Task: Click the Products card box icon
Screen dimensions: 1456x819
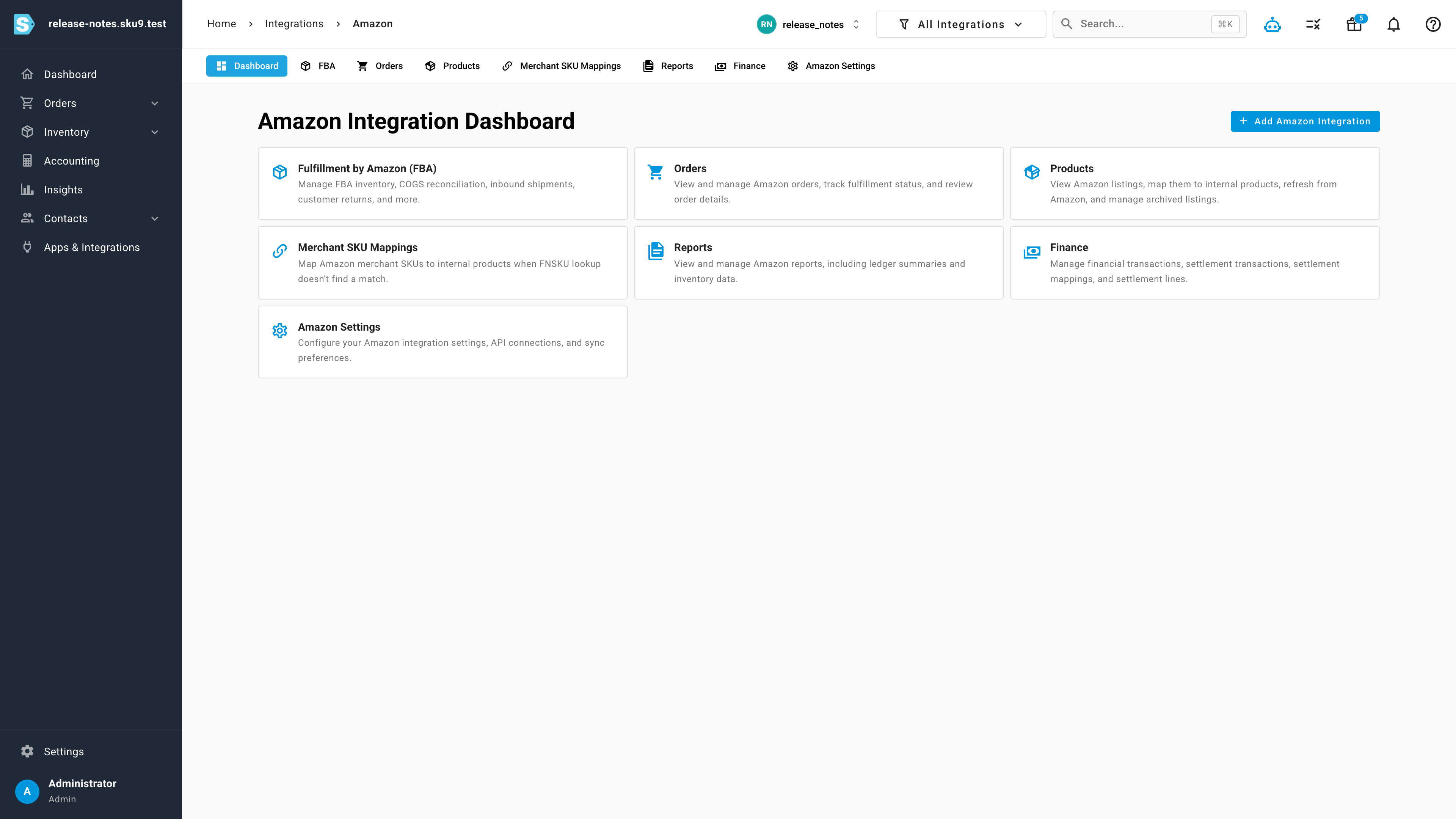Action: click(x=1032, y=172)
